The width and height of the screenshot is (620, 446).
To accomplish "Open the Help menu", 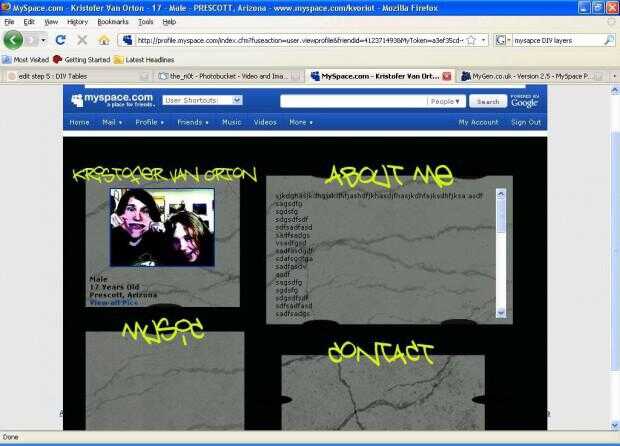I will tap(169, 22).
